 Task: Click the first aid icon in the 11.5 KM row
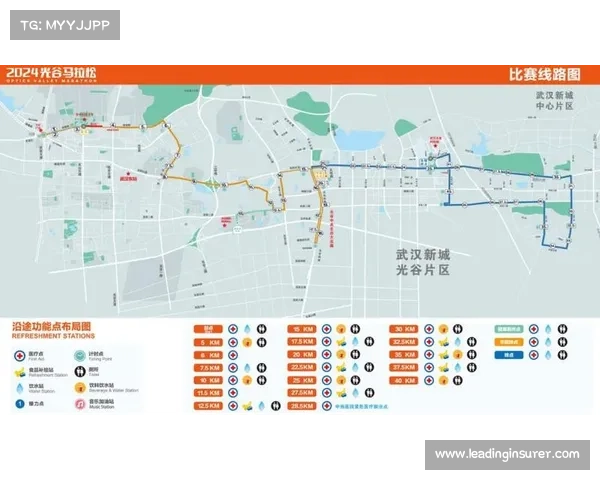coord(233,393)
